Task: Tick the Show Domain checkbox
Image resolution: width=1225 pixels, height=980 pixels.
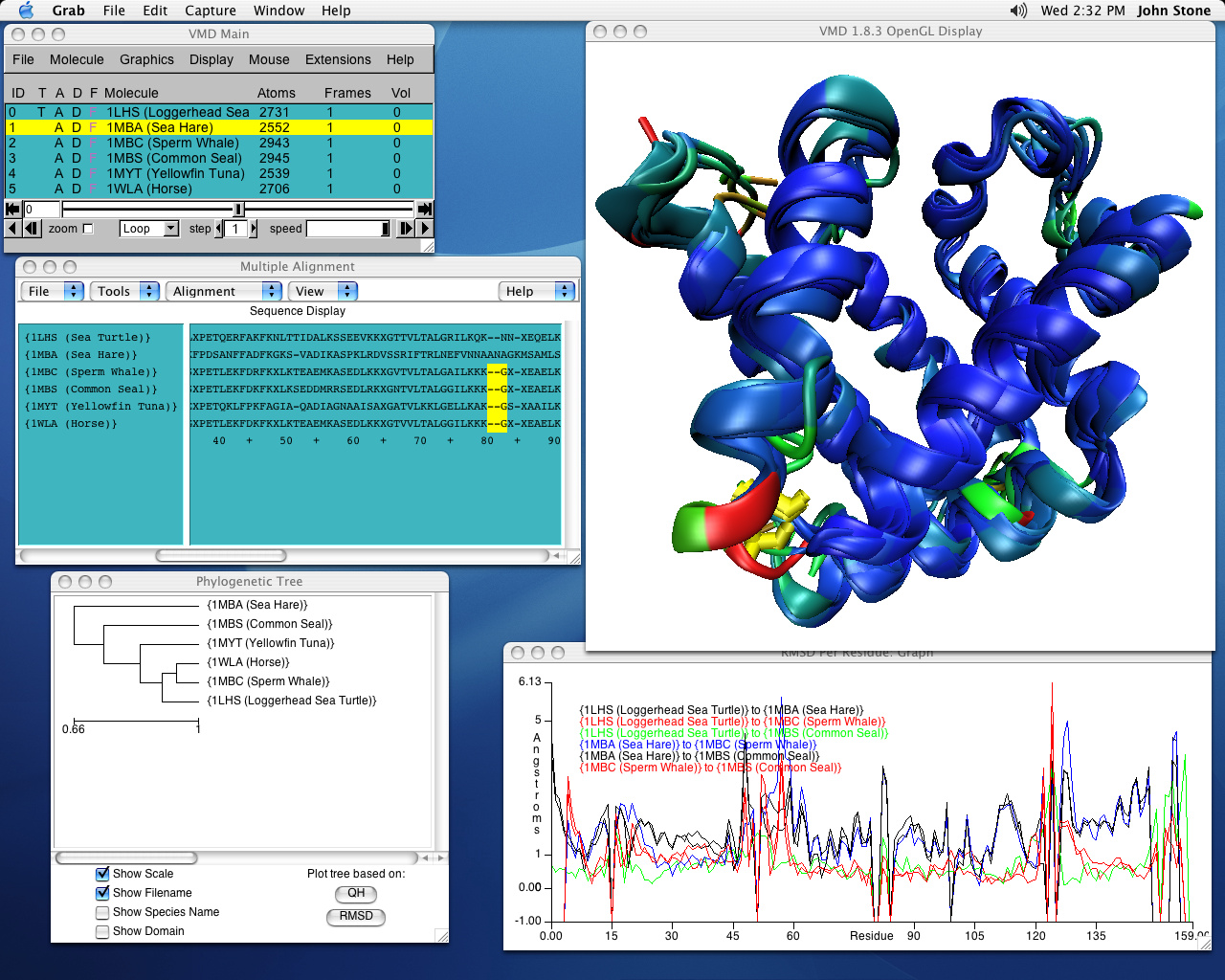Action: [102, 931]
